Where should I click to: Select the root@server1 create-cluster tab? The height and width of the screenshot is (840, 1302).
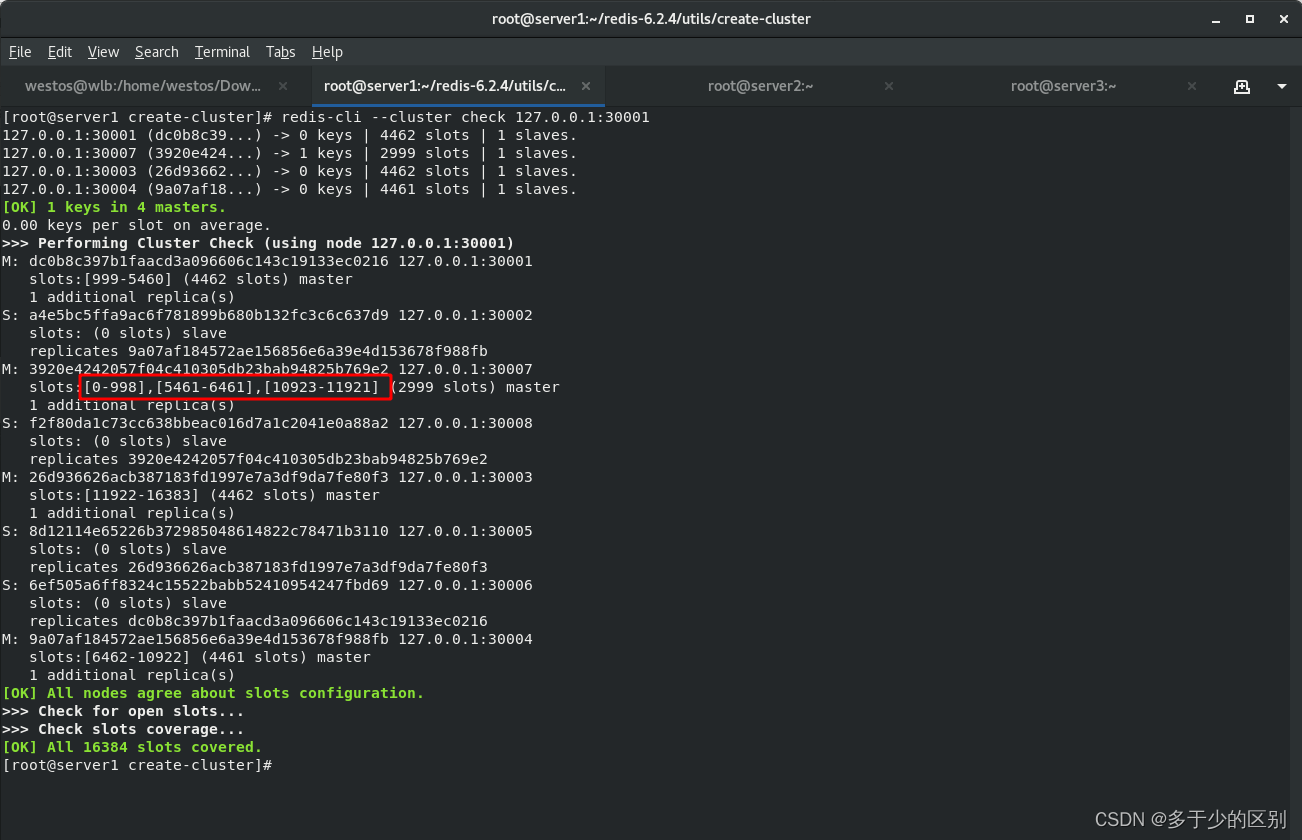(x=445, y=86)
